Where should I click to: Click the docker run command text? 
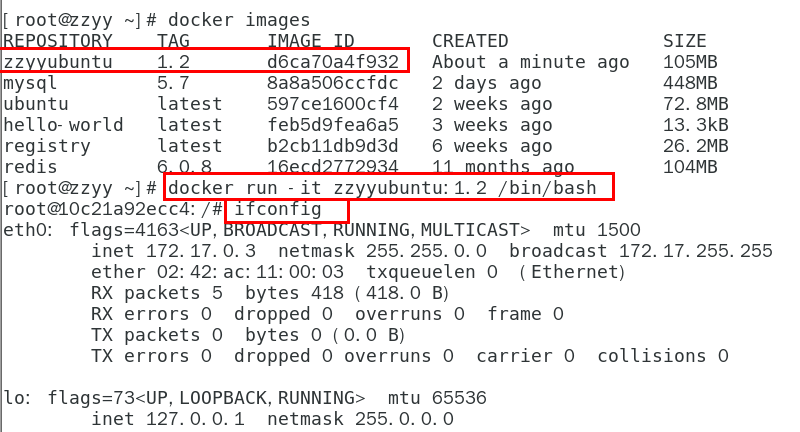pyautogui.click(x=388, y=188)
